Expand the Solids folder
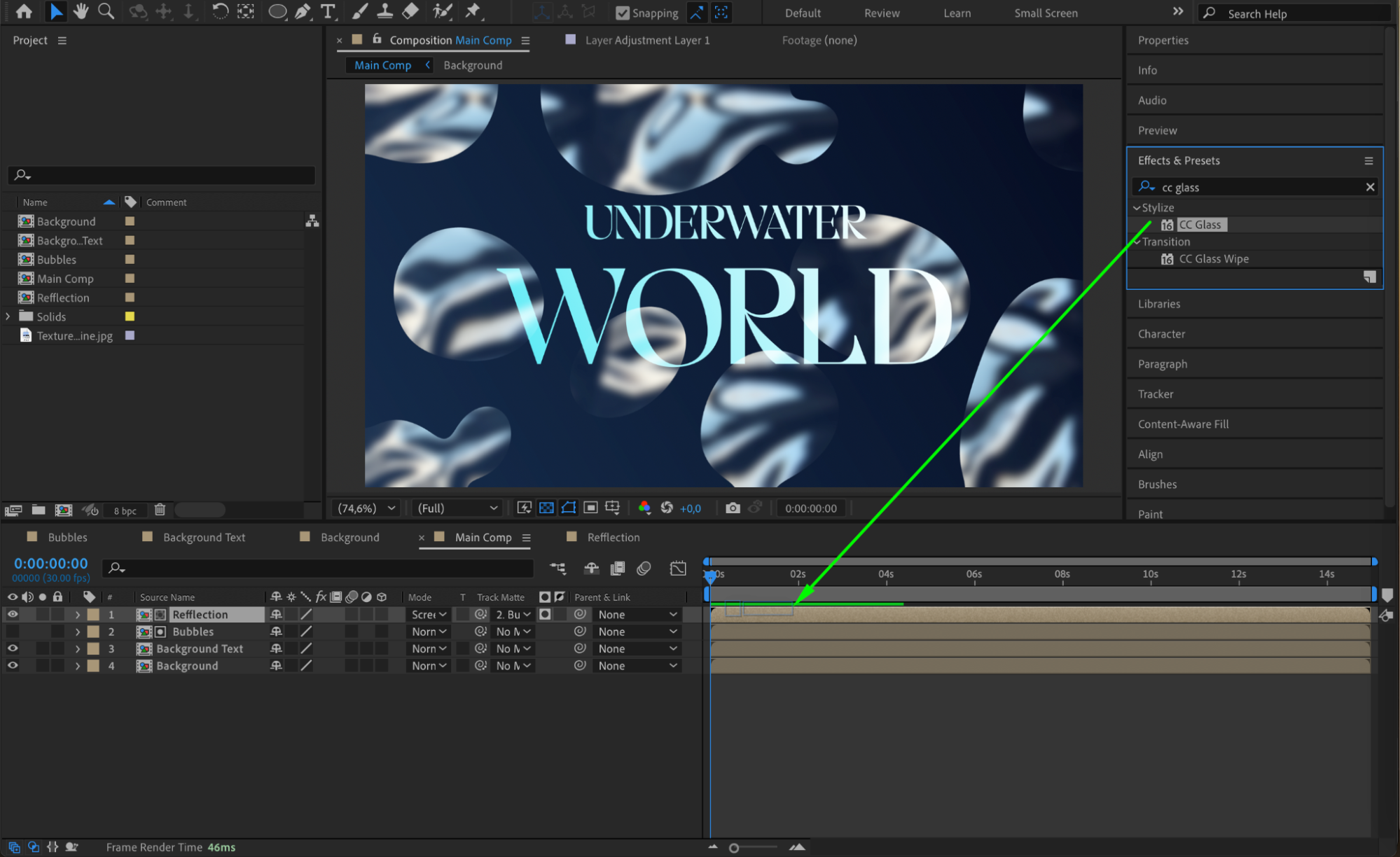Image resolution: width=1400 pixels, height=857 pixels. [x=8, y=316]
